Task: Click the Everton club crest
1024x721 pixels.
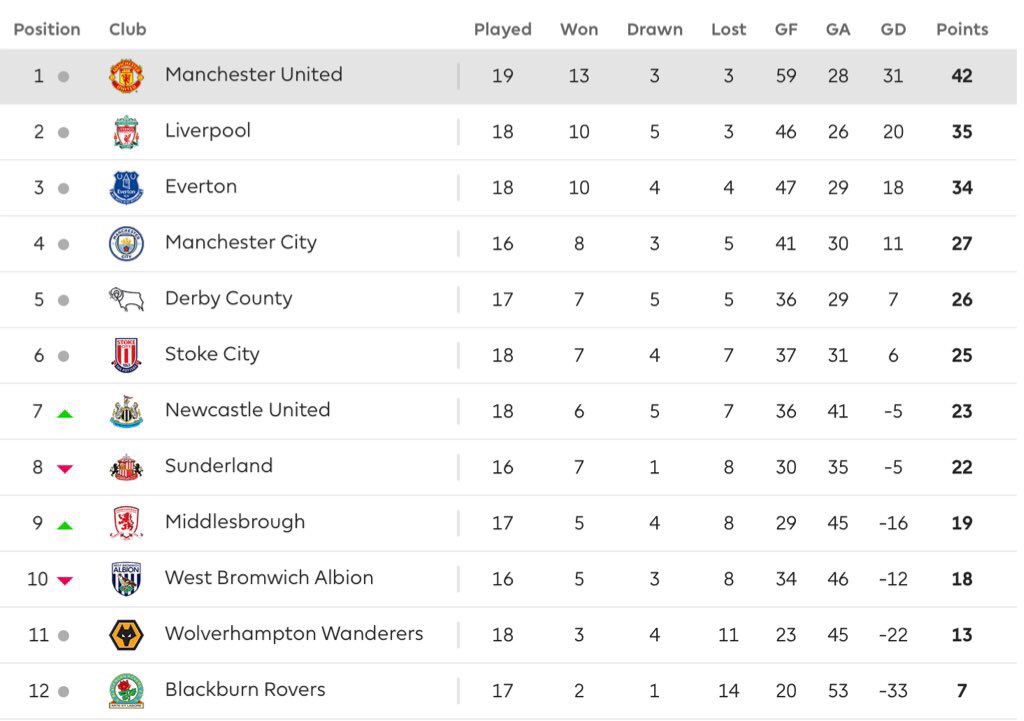Action: (x=126, y=188)
